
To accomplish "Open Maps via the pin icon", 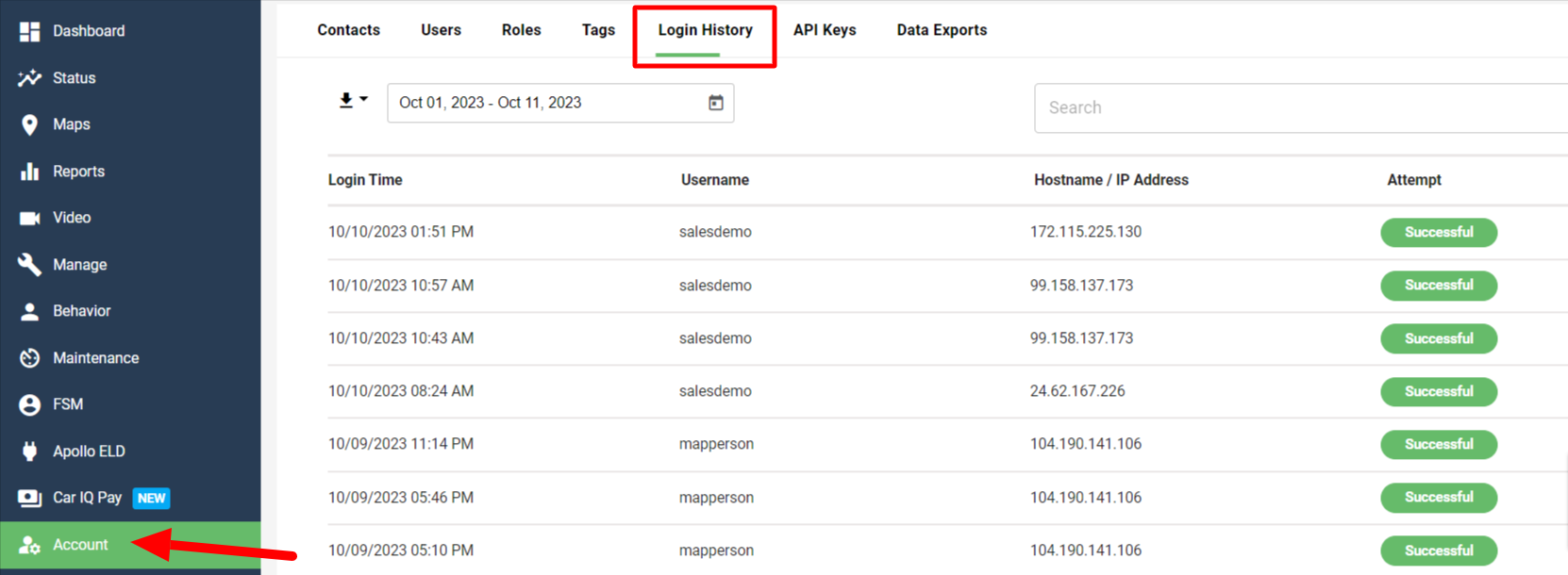I will click(29, 124).
